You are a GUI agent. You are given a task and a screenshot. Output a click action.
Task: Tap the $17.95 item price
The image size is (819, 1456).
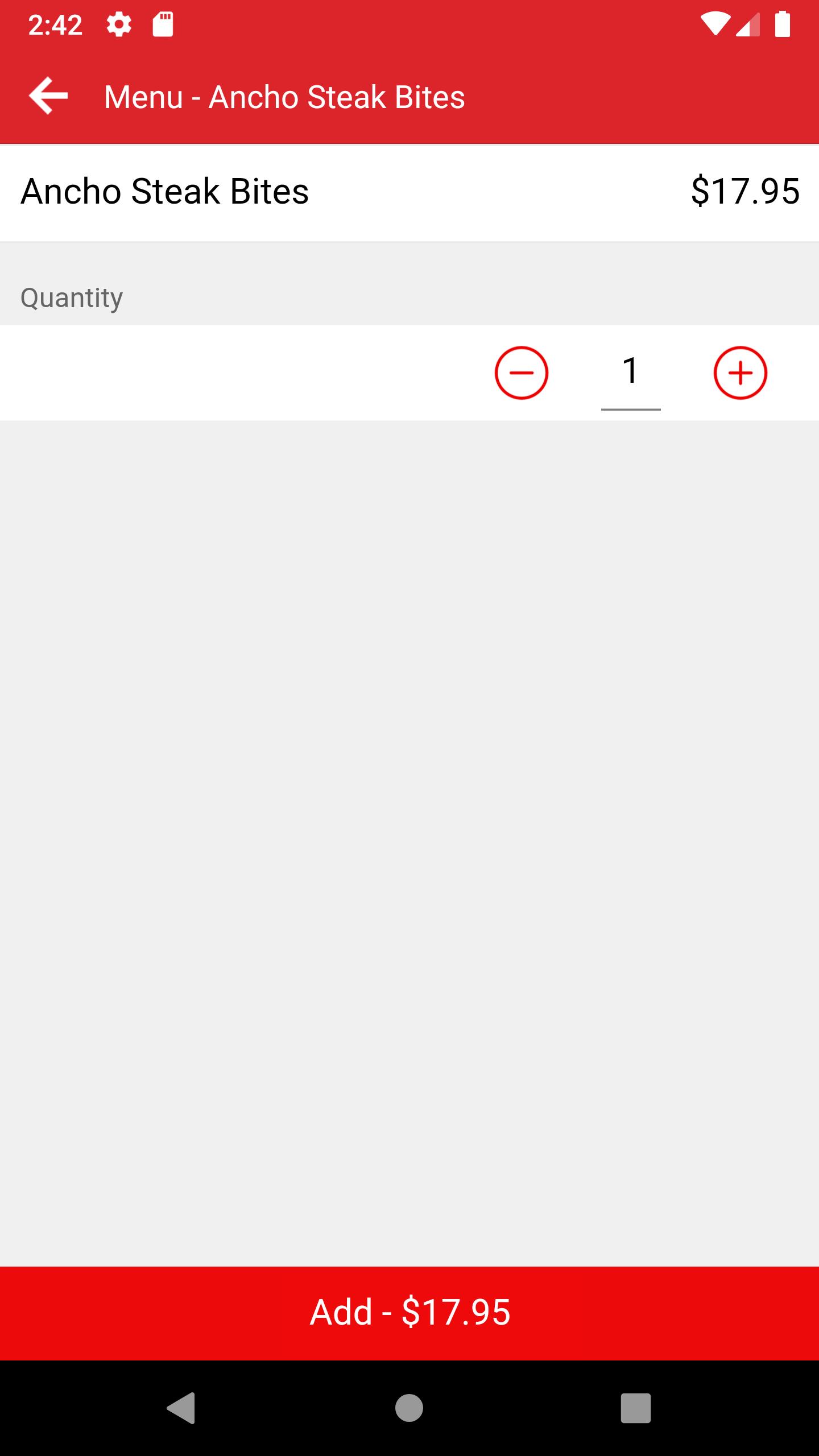[745, 191]
